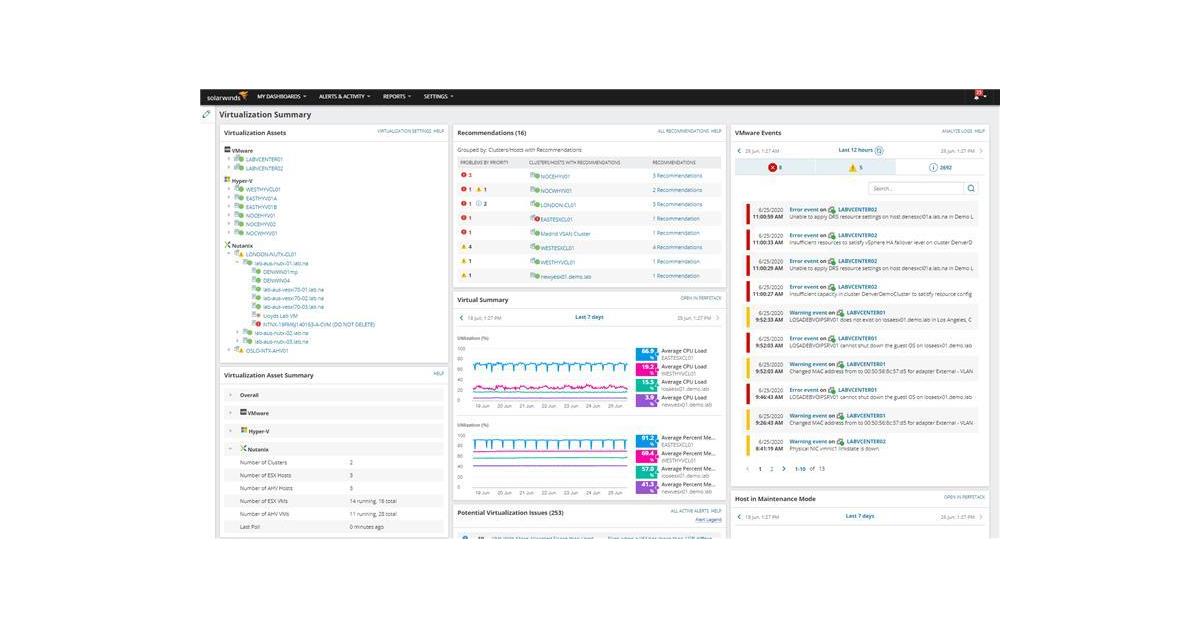
Task: Open the My Dashboards dropdown menu
Action: (x=282, y=97)
